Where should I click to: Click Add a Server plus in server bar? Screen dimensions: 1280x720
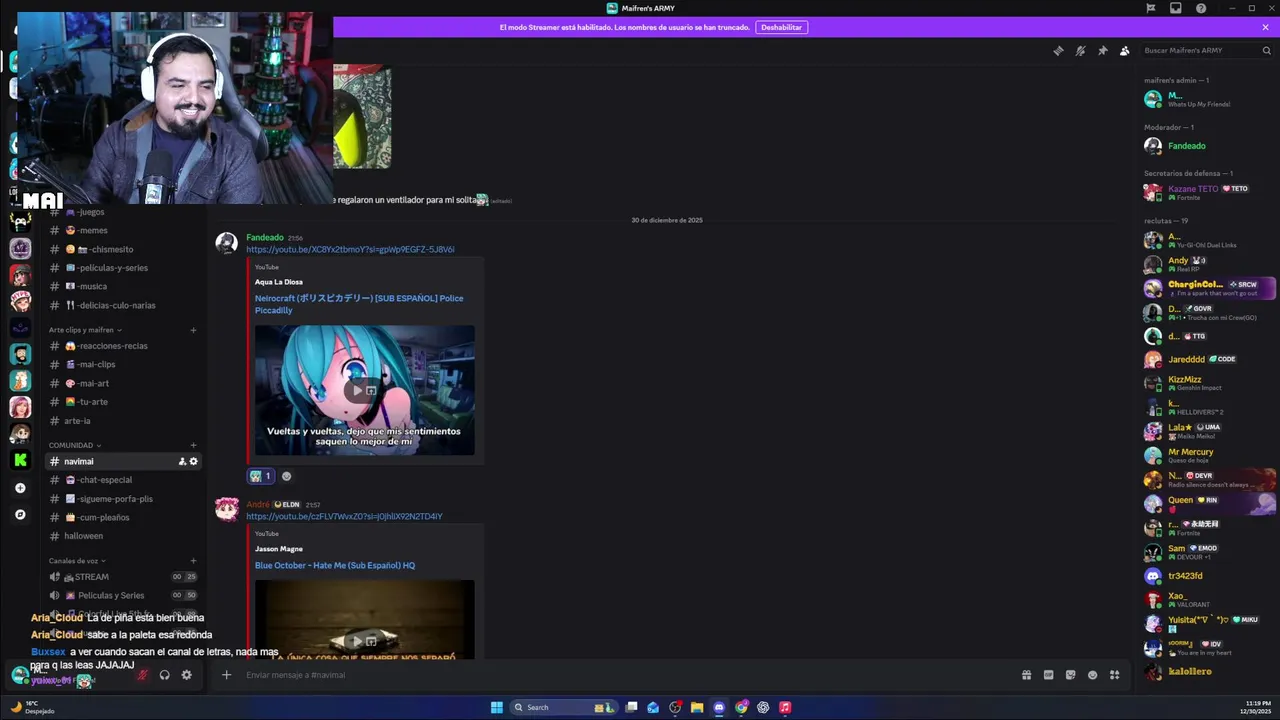click(20, 488)
